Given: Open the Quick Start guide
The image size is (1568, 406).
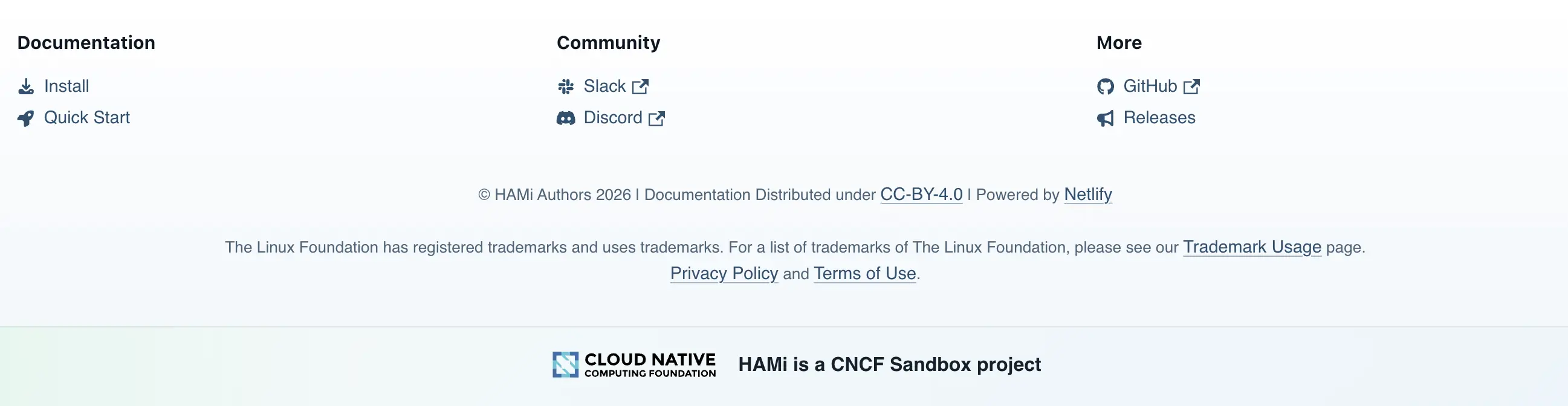Looking at the screenshot, I should pyautogui.click(x=86, y=118).
